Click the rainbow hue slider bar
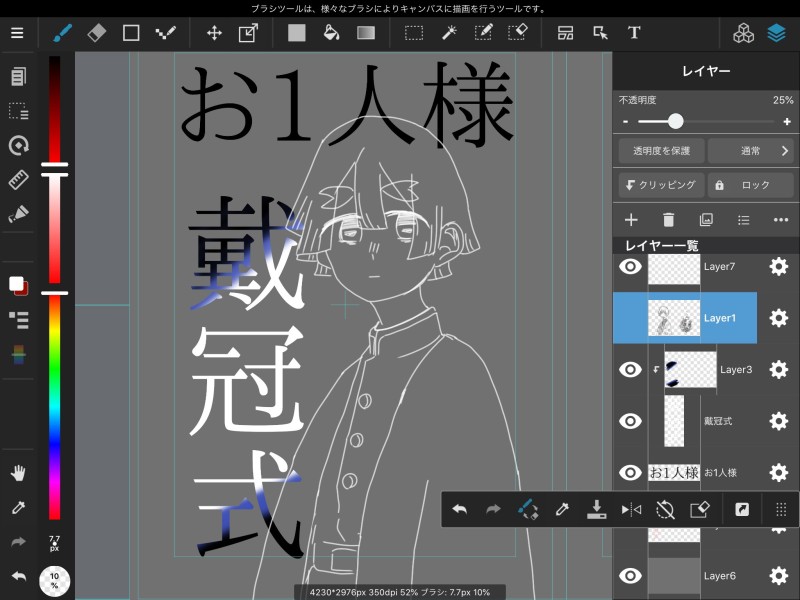 (x=55, y=407)
